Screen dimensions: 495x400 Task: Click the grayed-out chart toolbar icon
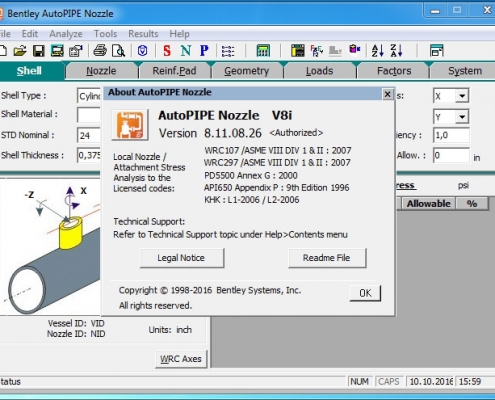[x=335, y=51]
